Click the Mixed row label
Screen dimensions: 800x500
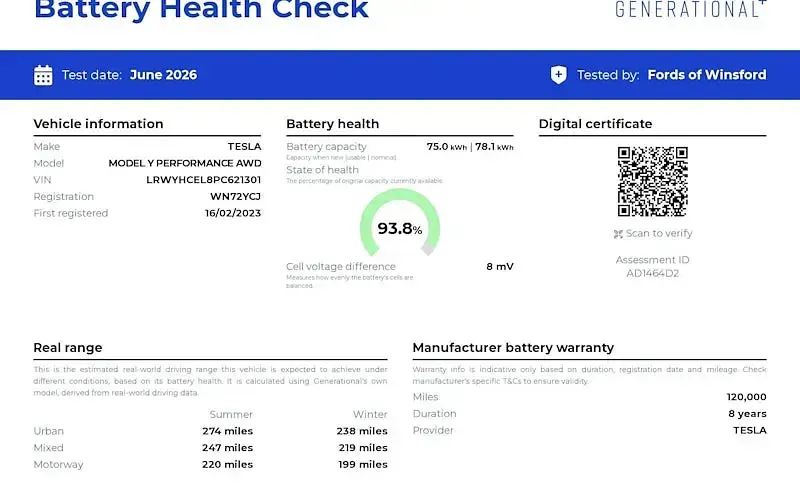(x=48, y=448)
